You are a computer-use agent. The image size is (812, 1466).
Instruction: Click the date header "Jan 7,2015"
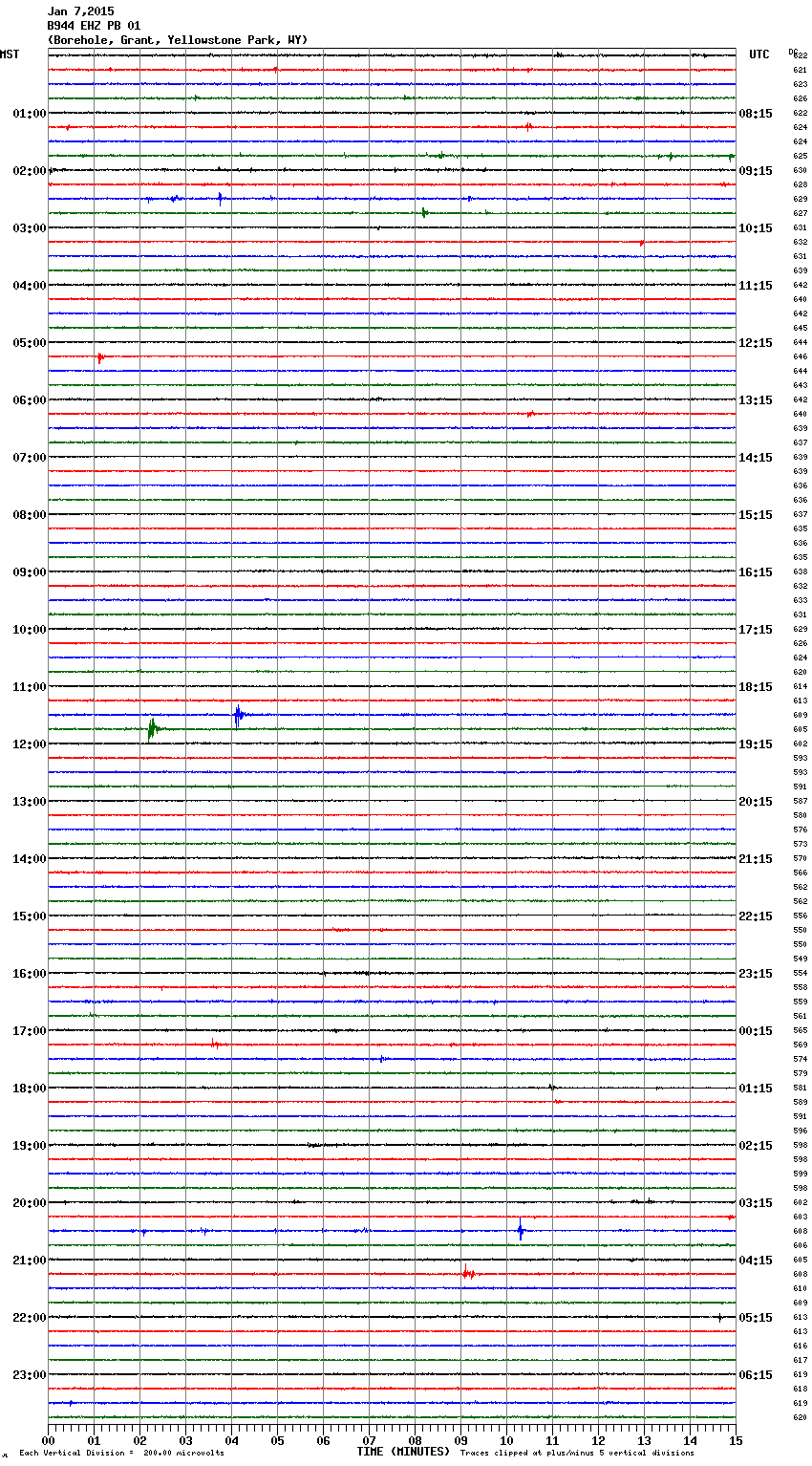pos(80,11)
